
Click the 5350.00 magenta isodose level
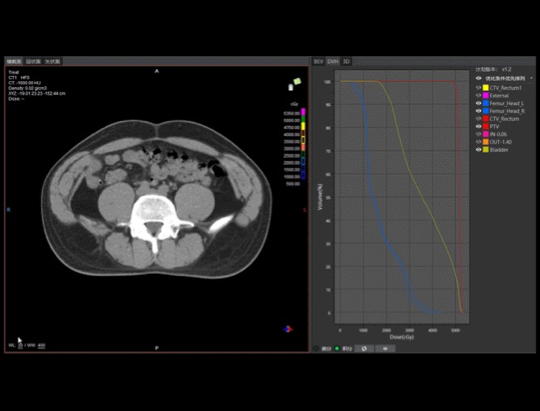click(x=303, y=112)
